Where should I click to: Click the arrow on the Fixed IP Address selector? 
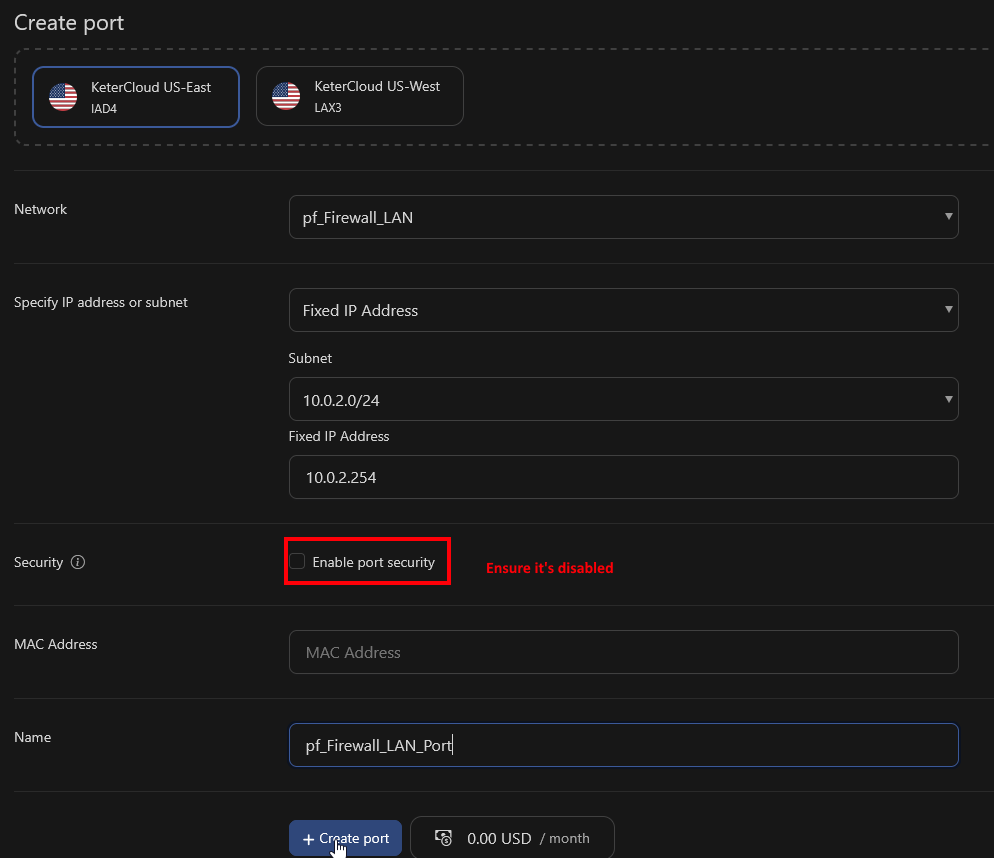point(946,310)
